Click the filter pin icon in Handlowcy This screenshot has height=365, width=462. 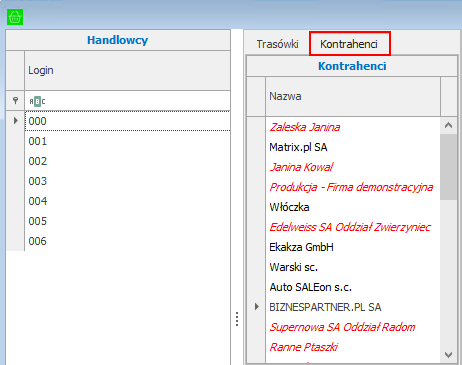tap(15, 100)
